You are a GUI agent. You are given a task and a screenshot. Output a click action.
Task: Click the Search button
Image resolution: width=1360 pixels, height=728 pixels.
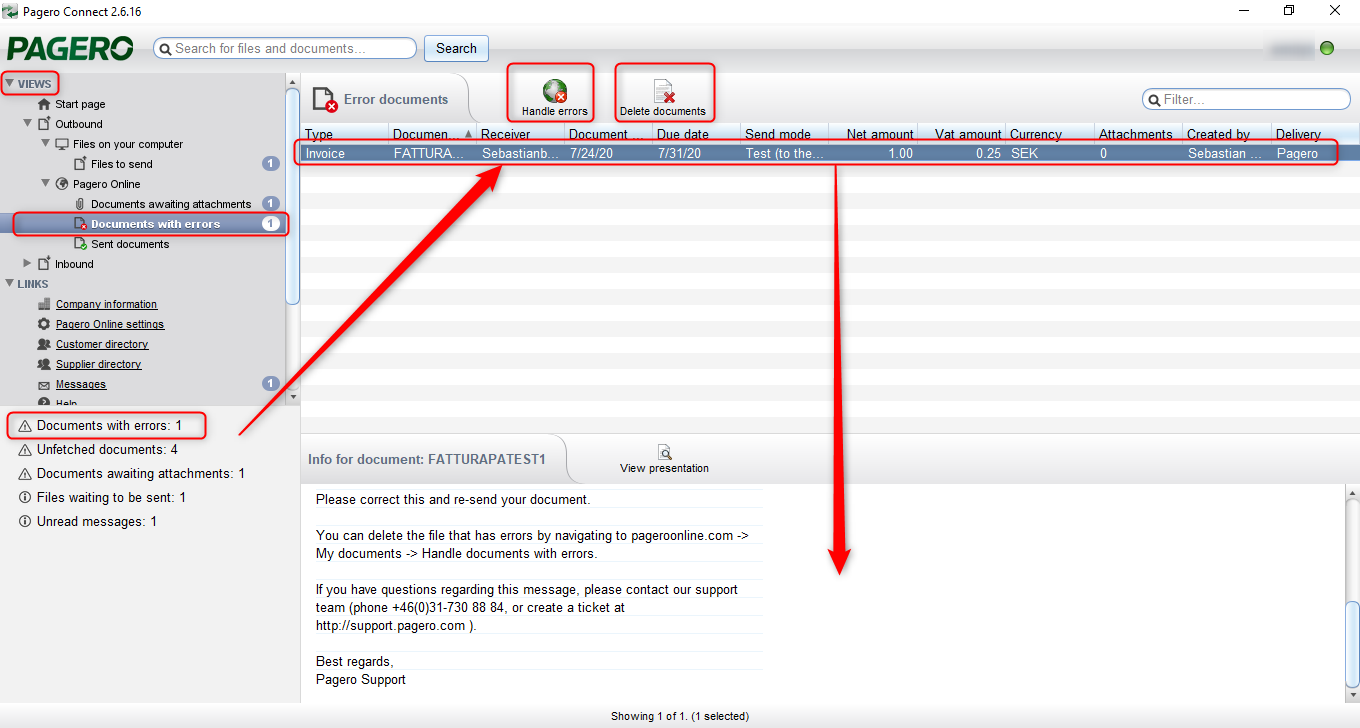(x=456, y=48)
